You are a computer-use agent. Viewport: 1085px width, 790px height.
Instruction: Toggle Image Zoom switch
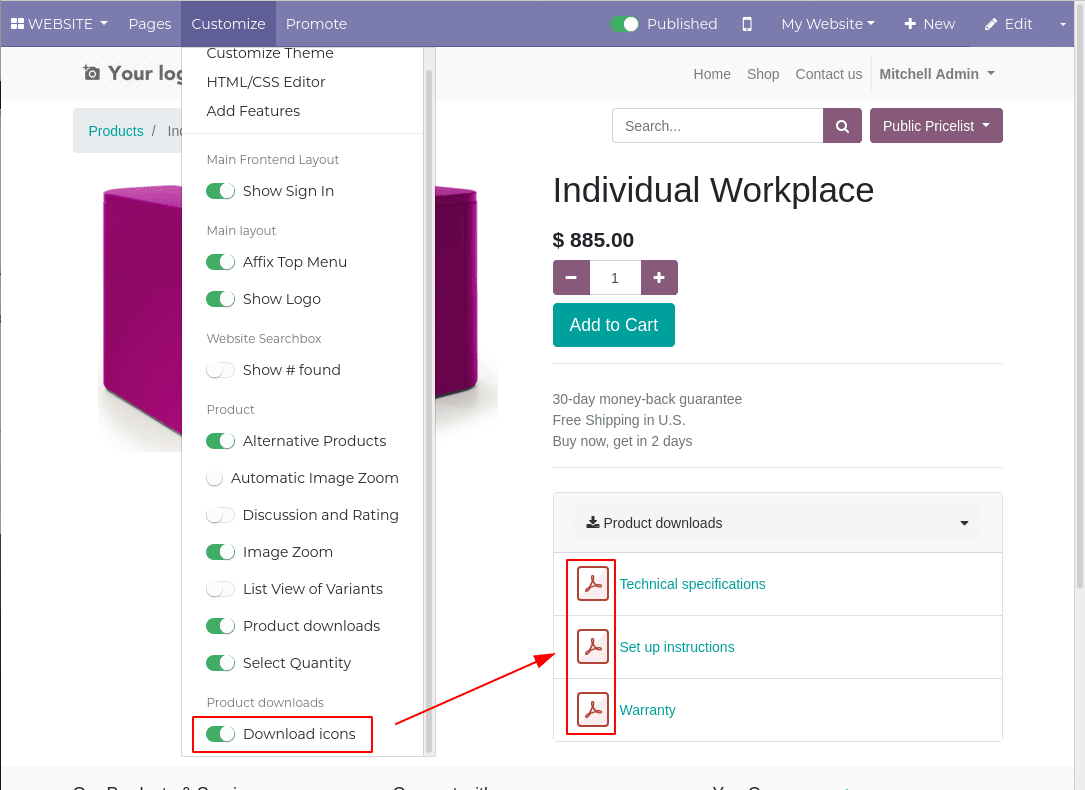click(x=221, y=552)
